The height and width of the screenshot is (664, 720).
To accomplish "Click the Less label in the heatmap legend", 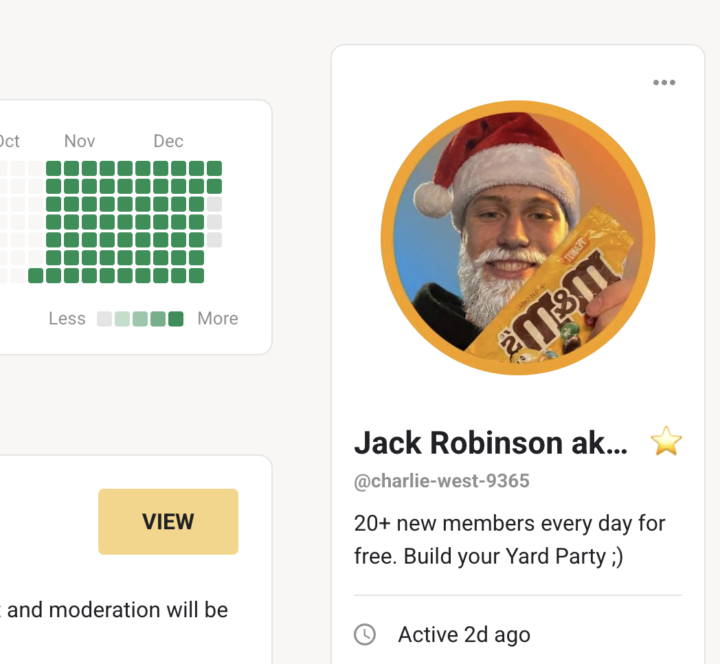I will point(67,319).
